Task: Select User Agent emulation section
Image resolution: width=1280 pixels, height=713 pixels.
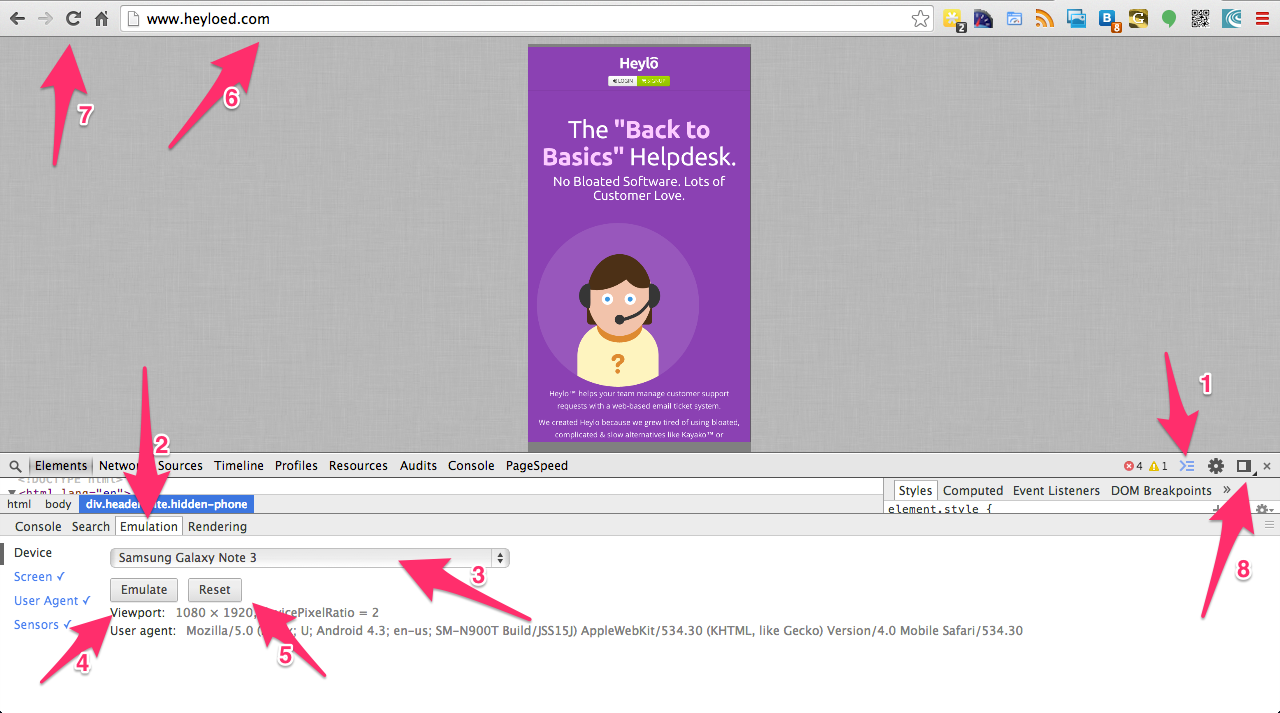Action: click(52, 601)
